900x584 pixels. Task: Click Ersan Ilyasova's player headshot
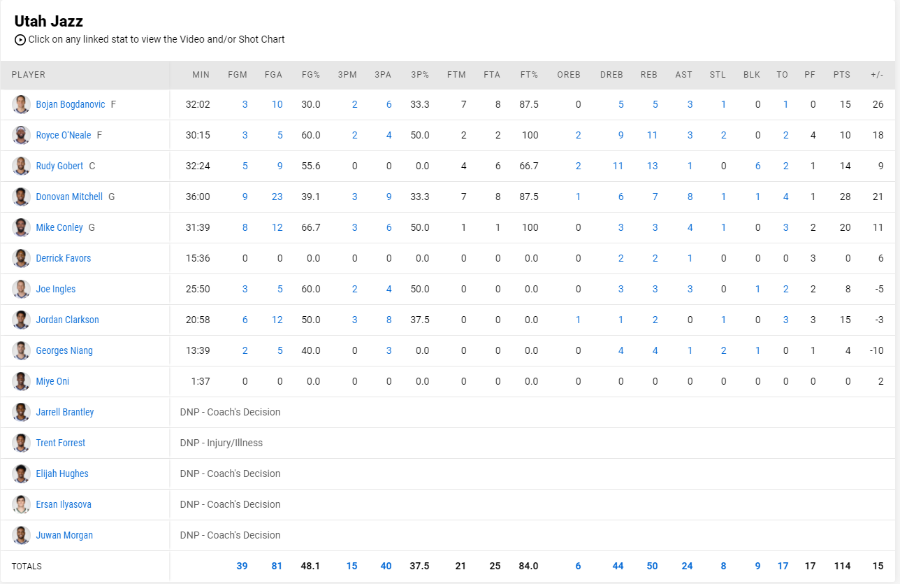point(21,504)
